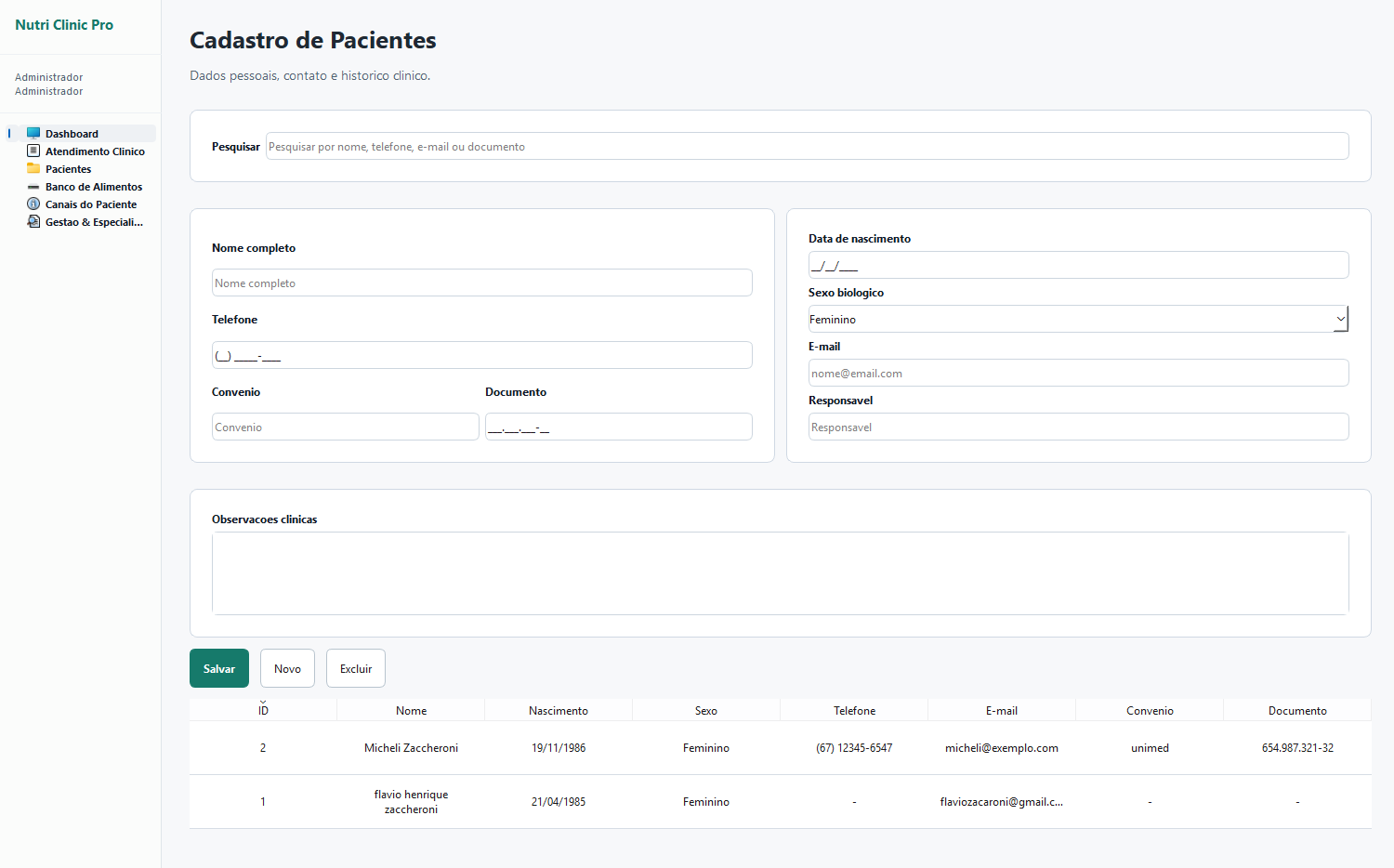Click the Novo button

[x=287, y=668]
